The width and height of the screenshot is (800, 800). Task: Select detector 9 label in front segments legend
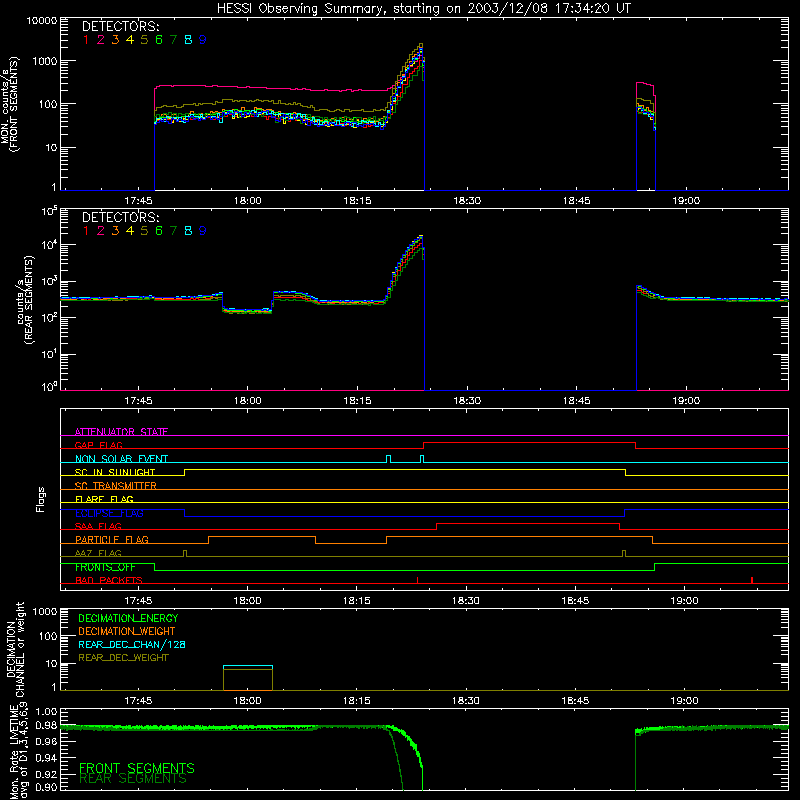[x=203, y=40]
